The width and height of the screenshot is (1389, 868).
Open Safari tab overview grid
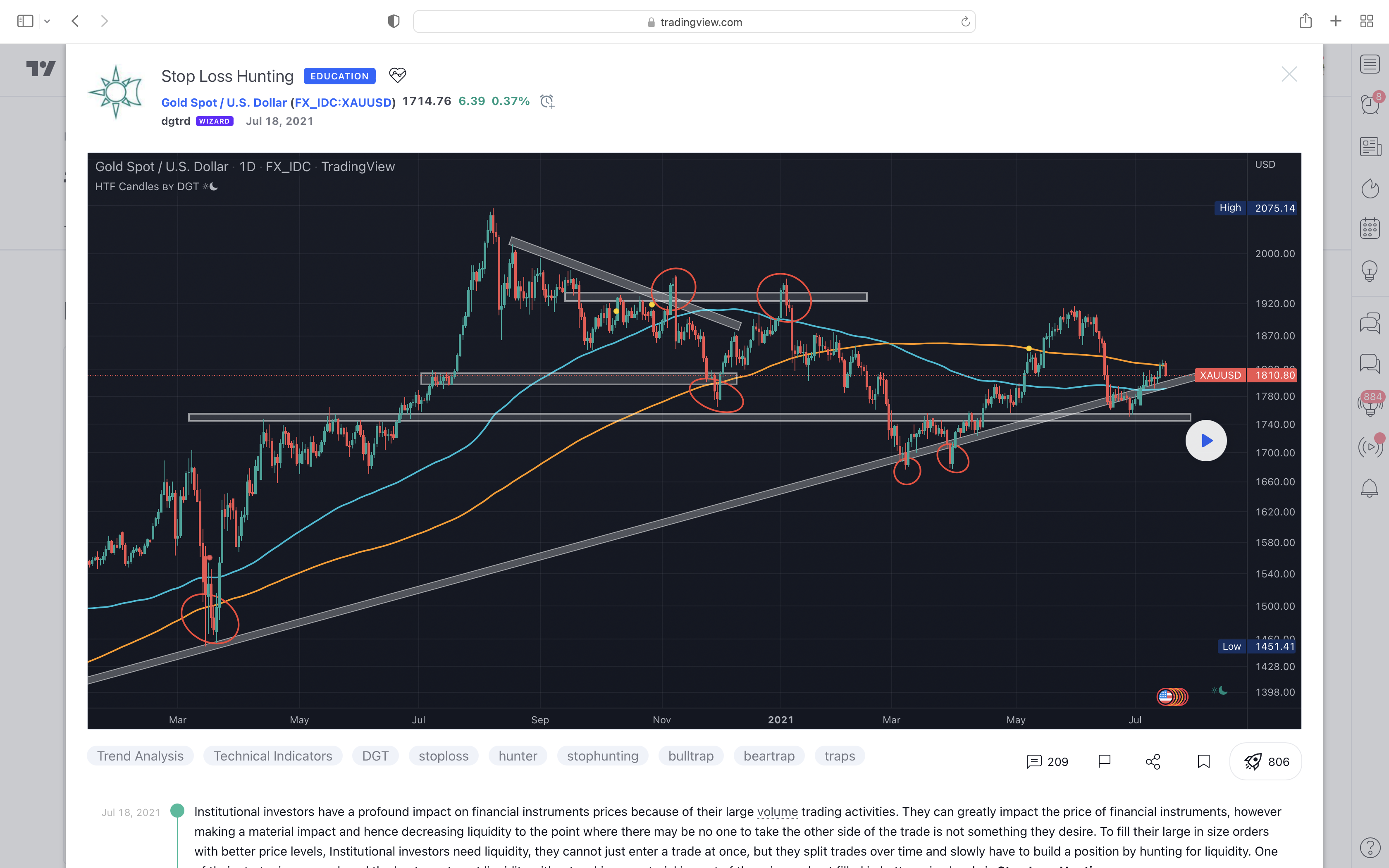pyautogui.click(x=1367, y=22)
